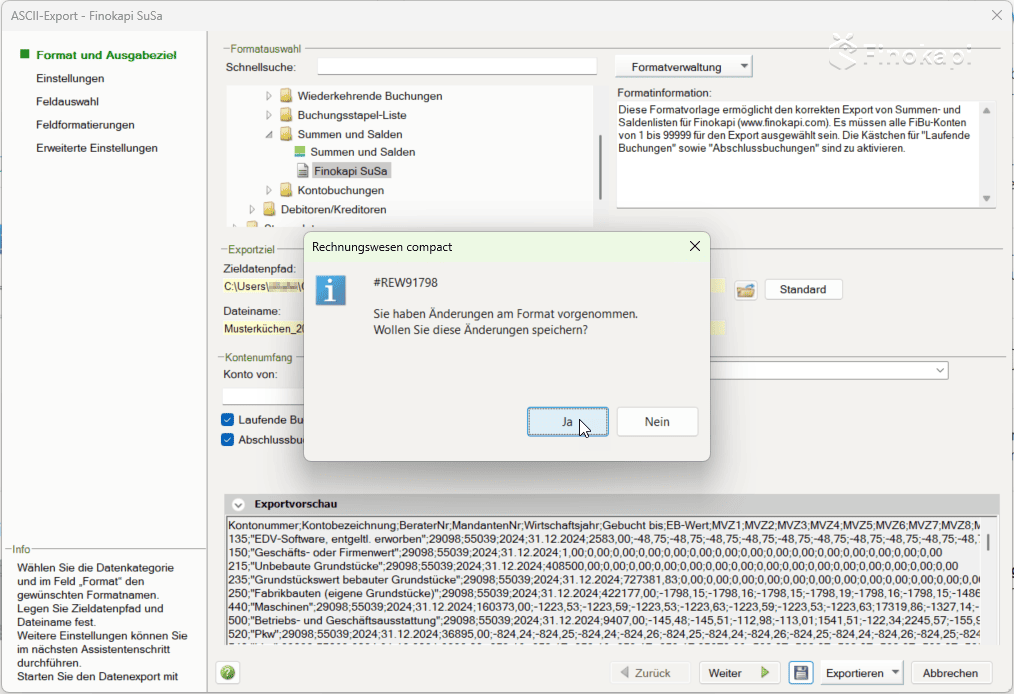Open the Format und Ausgabeziel step
The width and height of the screenshot is (1014, 694).
106,55
